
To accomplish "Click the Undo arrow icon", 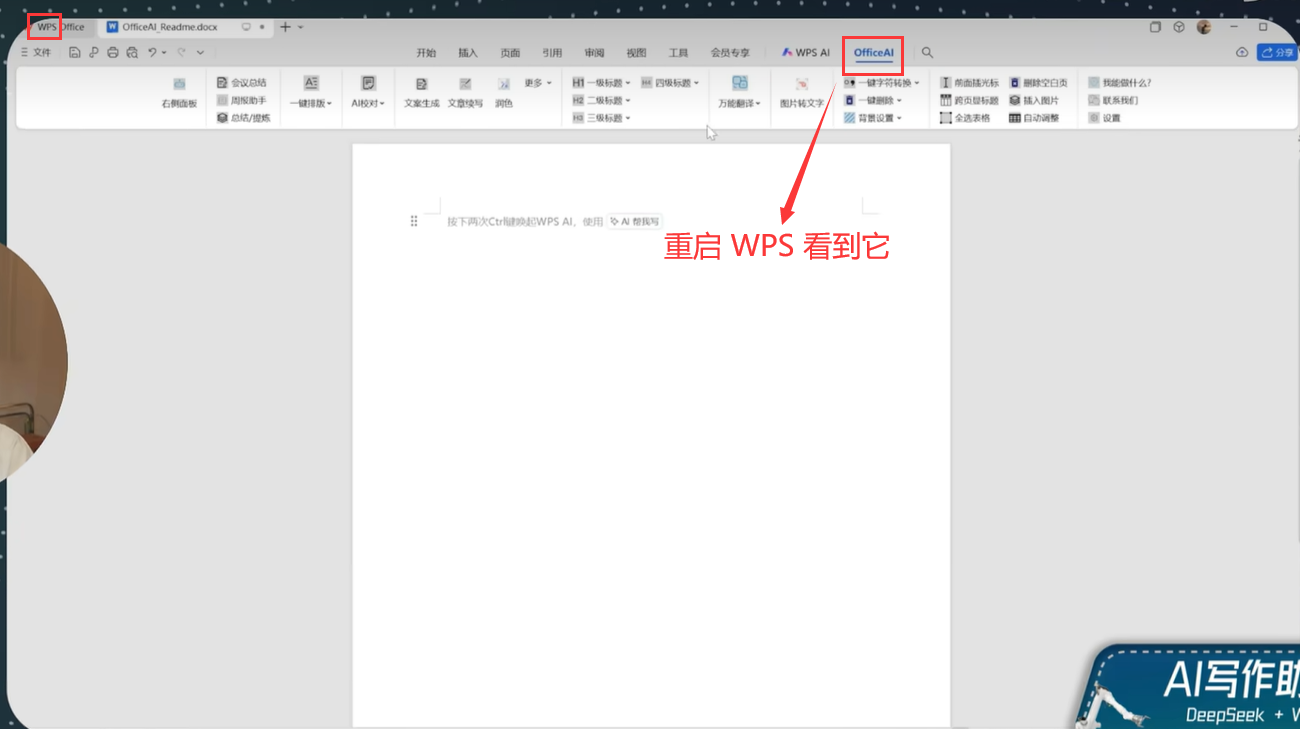I will [152, 52].
